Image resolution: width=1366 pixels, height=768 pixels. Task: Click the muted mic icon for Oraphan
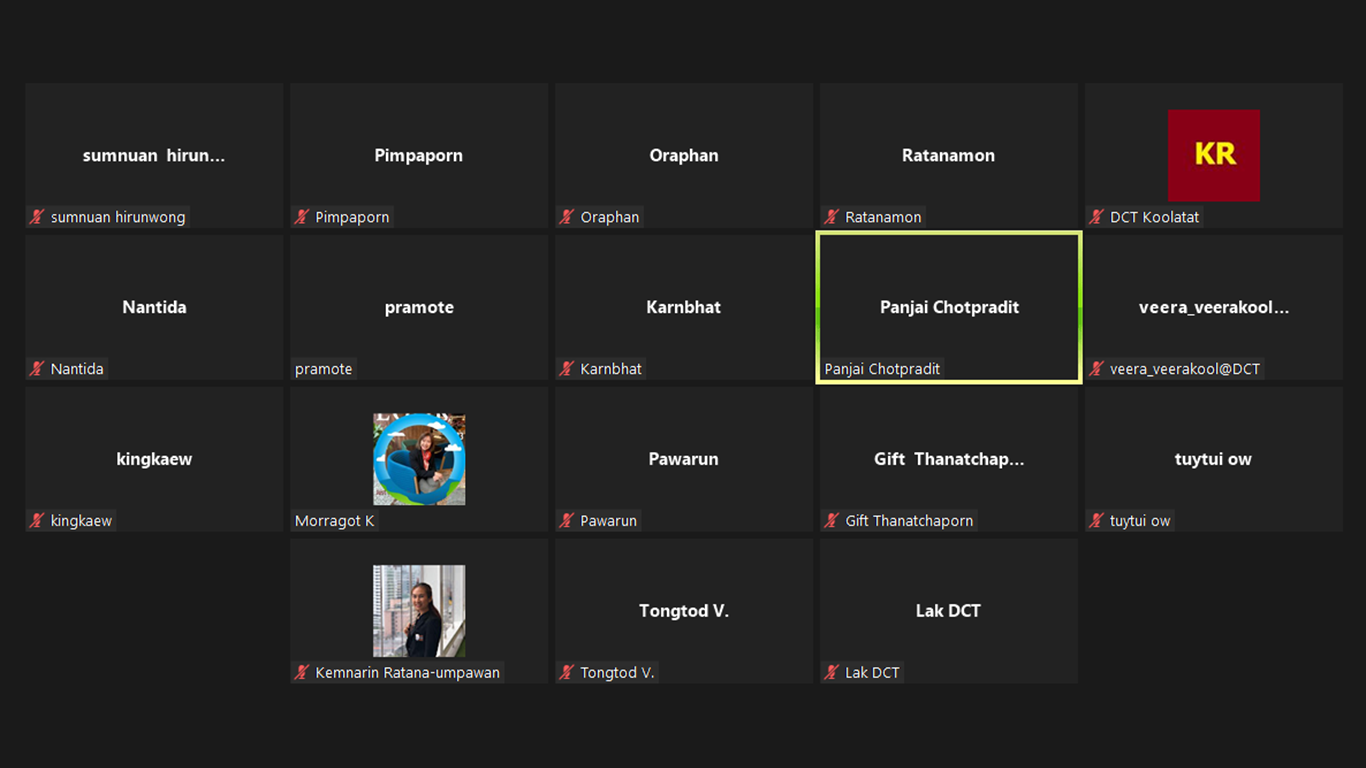[567, 217]
